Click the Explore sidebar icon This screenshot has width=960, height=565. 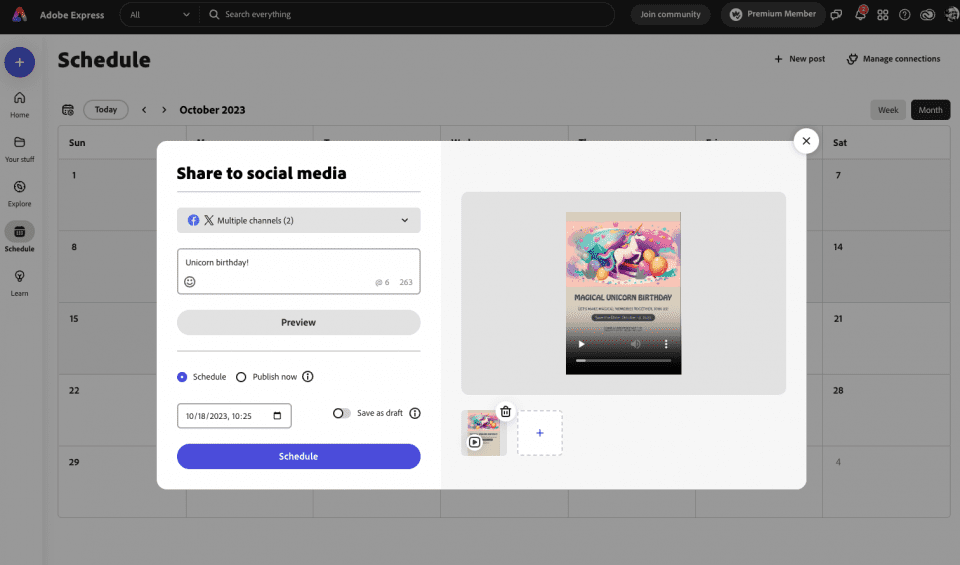pyautogui.click(x=19, y=188)
